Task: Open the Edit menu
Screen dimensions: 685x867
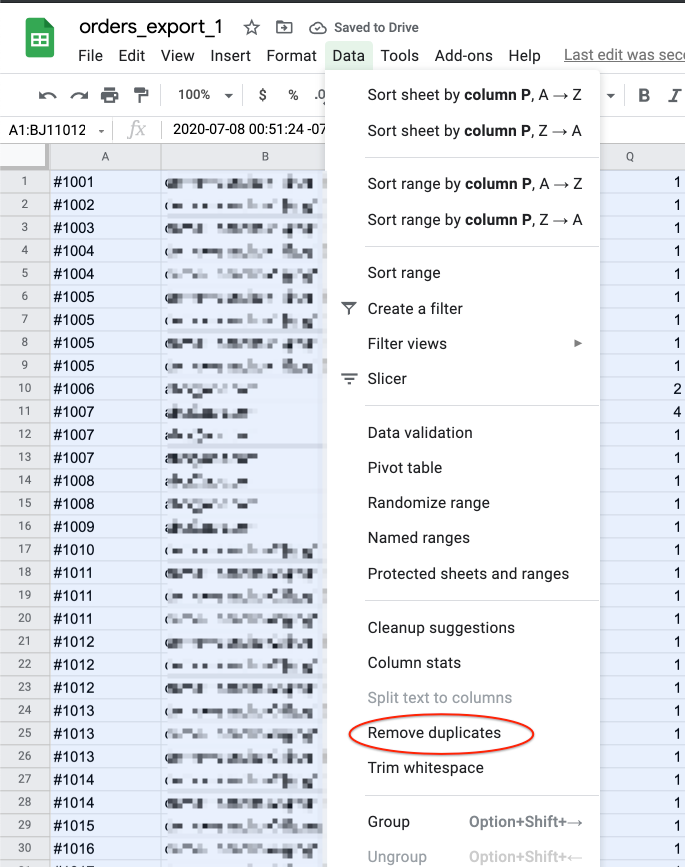Action: 132,56
